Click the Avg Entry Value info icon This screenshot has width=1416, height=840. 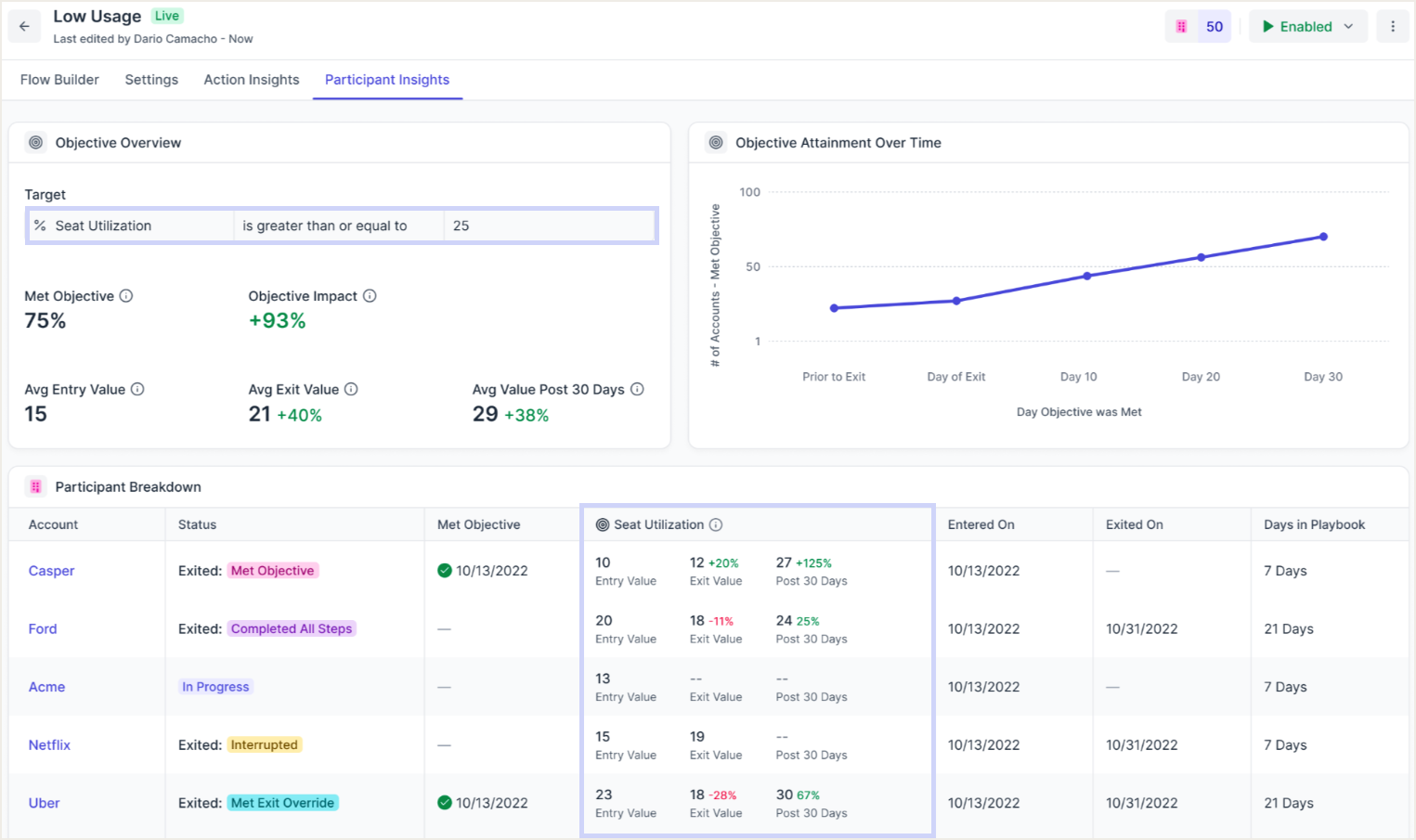[137, 389]
